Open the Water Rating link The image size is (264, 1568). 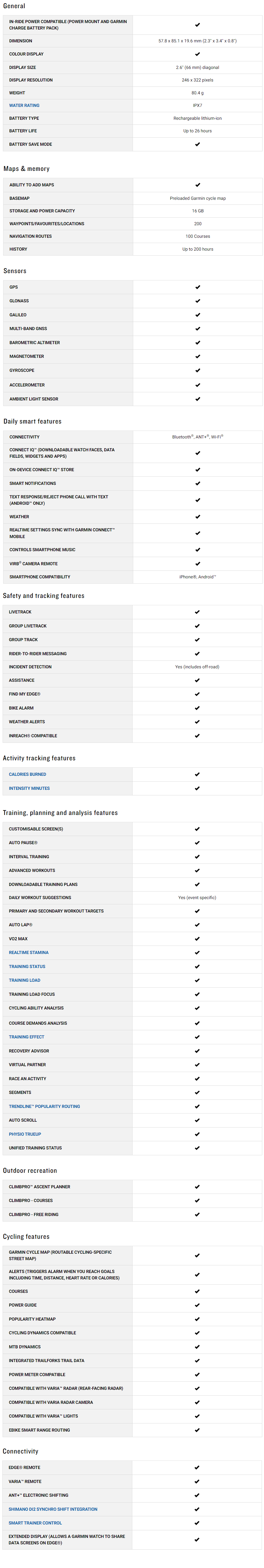24,105
